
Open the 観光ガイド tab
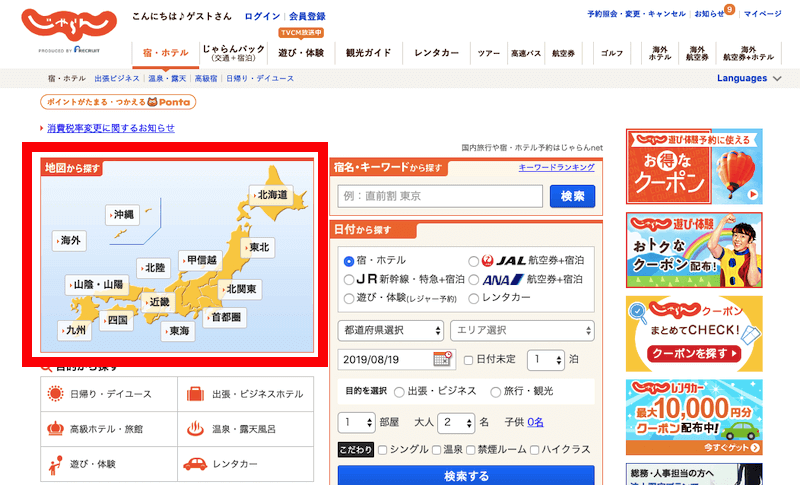(x=368, y=53)
